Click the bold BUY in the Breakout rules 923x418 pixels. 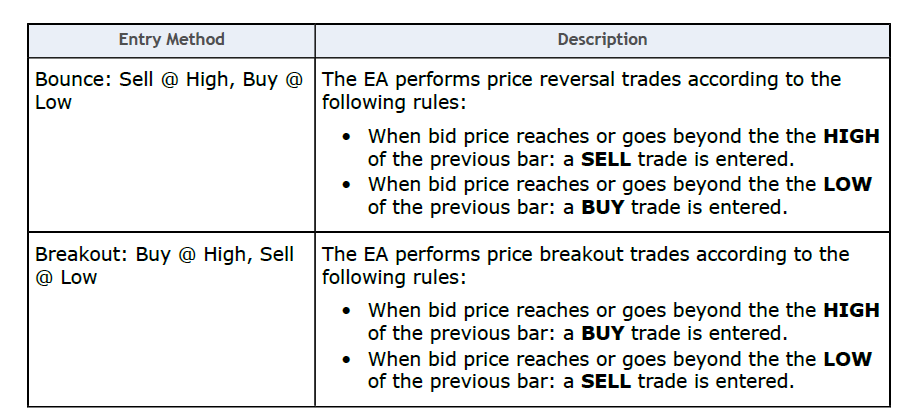point(602,333)
